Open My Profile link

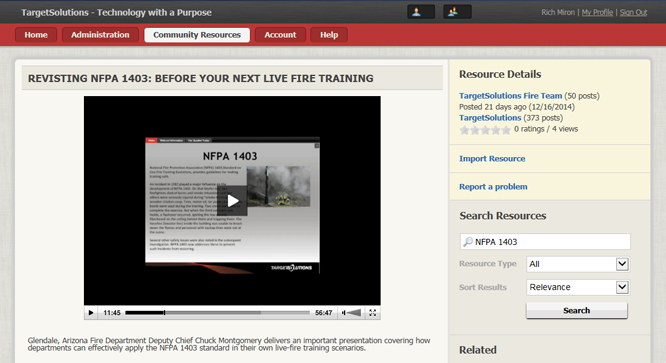[597, 12]
